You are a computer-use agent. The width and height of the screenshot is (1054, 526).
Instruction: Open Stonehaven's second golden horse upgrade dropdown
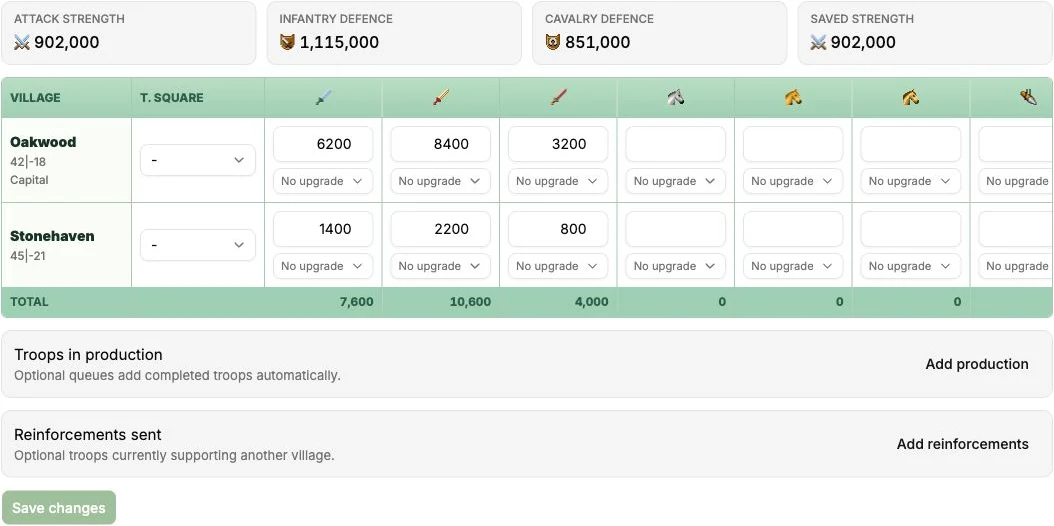[x=911, y=266]
